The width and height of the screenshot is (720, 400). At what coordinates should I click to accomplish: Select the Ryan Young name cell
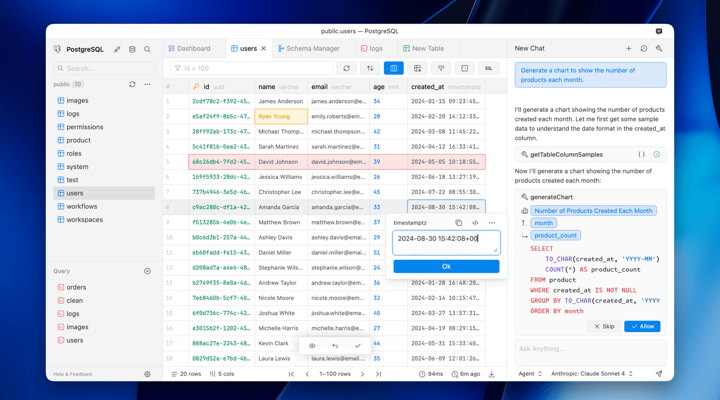point(281,116)
